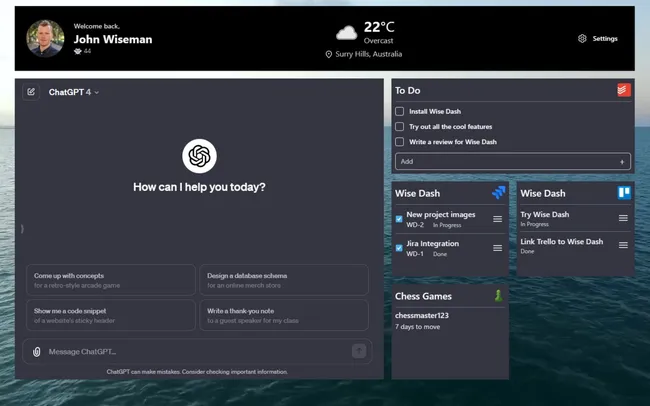Open the Jira Integration item menu
Image resolution: width=650 pixels, height=406 pixels.
pos(497,248)
